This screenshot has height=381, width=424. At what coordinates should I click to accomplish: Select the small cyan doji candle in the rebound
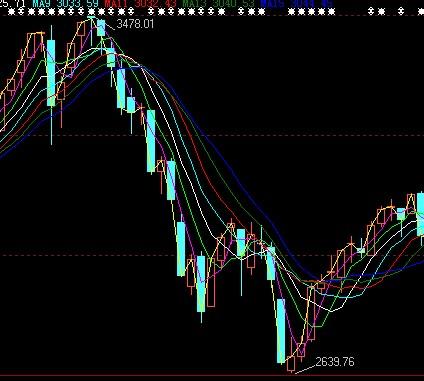(361, 250)
